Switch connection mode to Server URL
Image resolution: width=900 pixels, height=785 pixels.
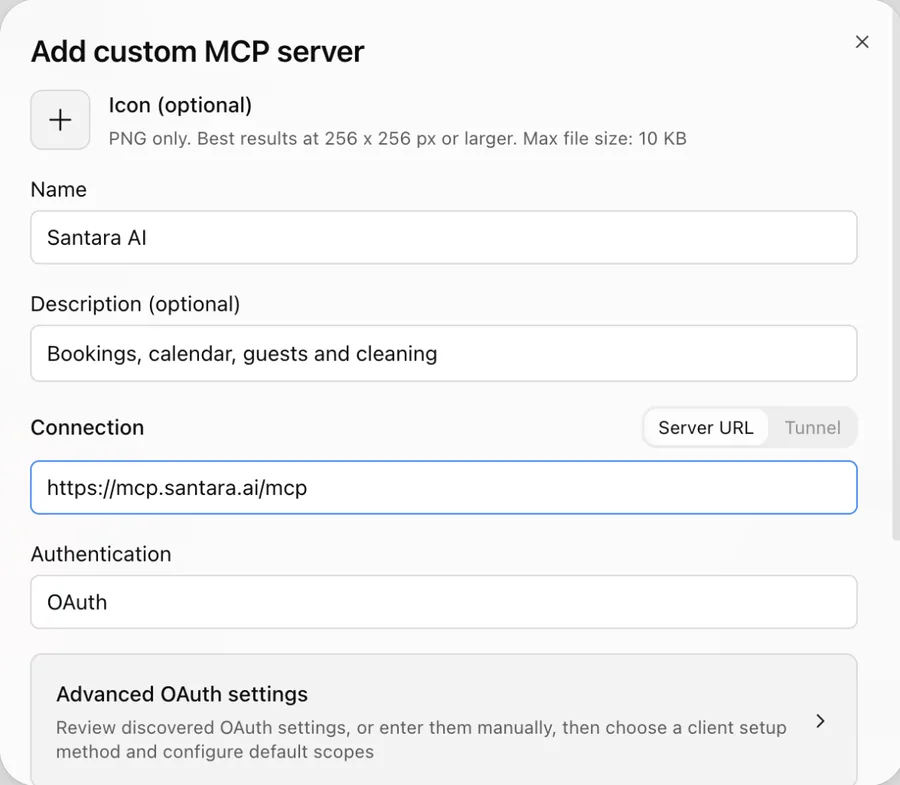coord(705,428)
